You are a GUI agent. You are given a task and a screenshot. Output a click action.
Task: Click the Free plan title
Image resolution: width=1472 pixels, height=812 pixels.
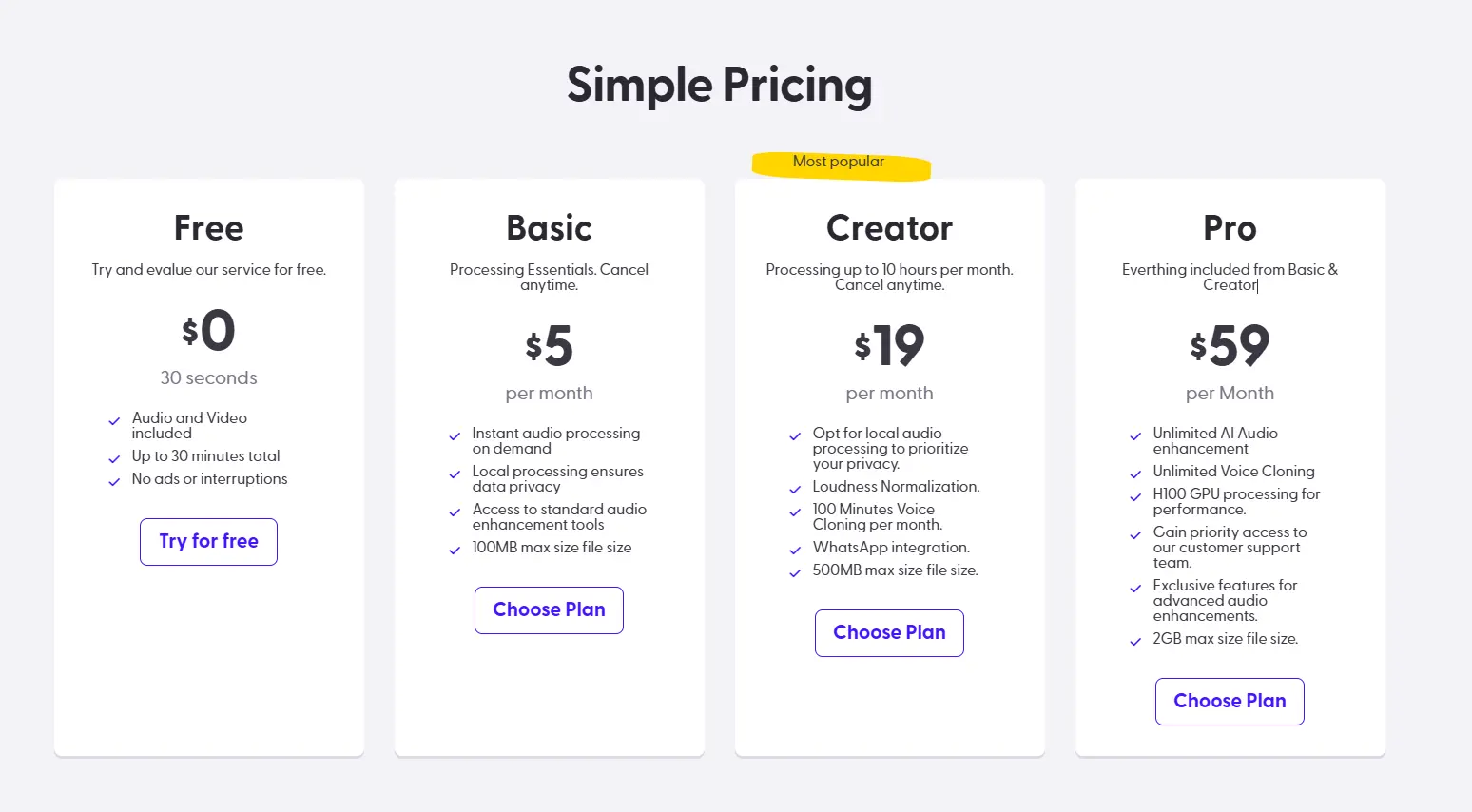(x=208, y=228)
